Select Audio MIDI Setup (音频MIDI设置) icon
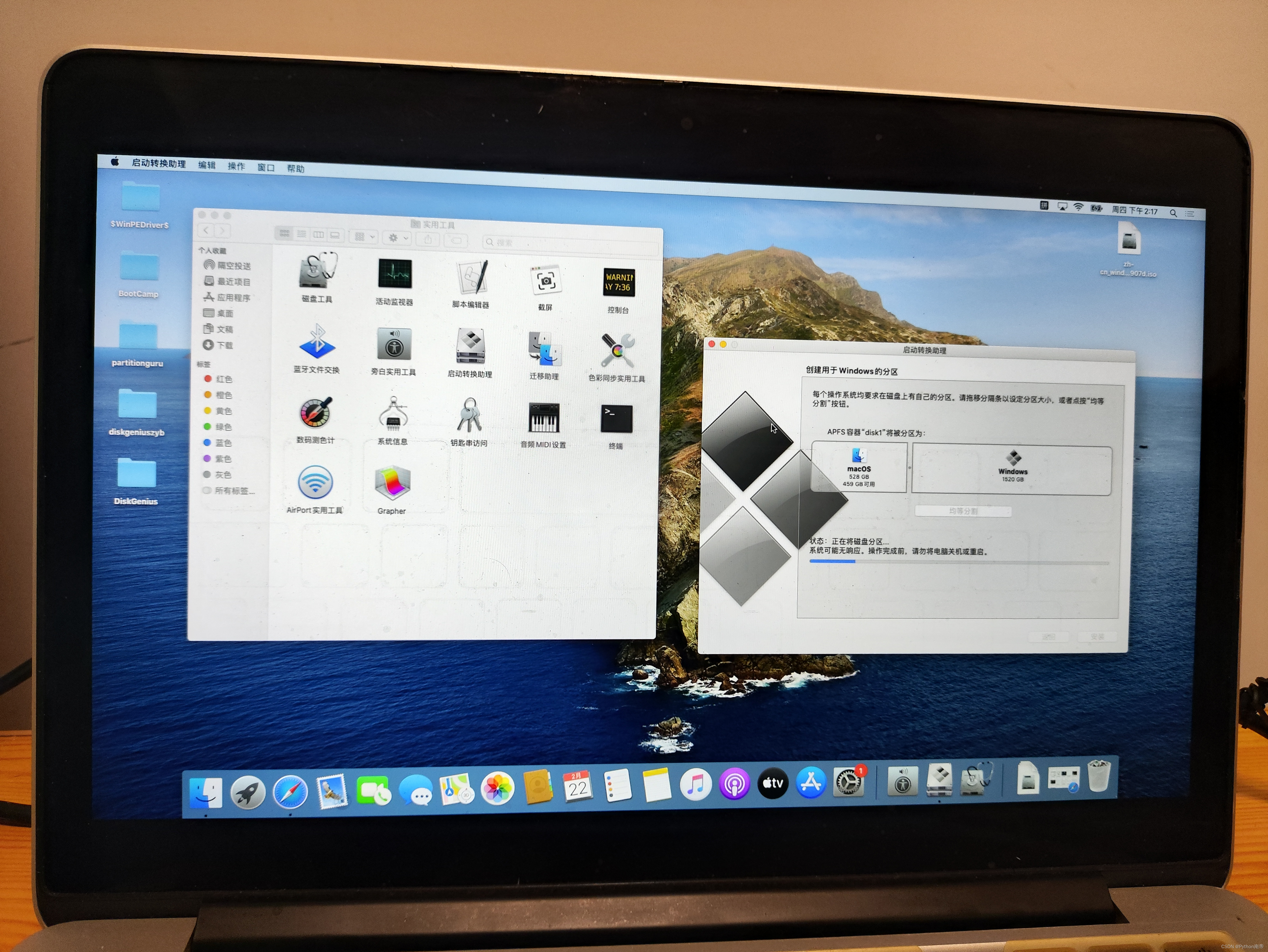The image size is (1268, 952). (x=544, y=418)
